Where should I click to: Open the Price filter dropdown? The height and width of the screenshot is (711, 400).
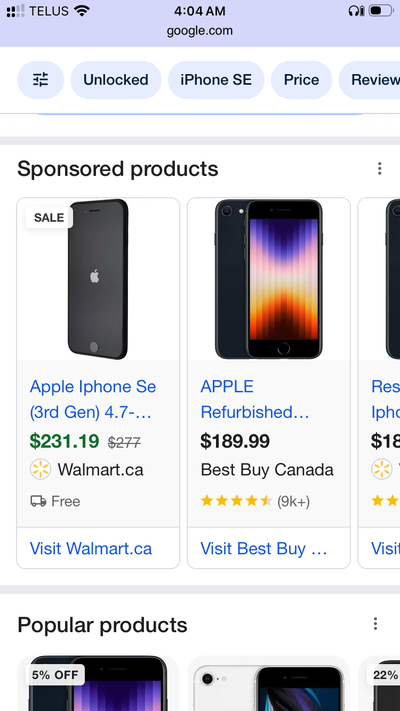(x=301, y=80)
